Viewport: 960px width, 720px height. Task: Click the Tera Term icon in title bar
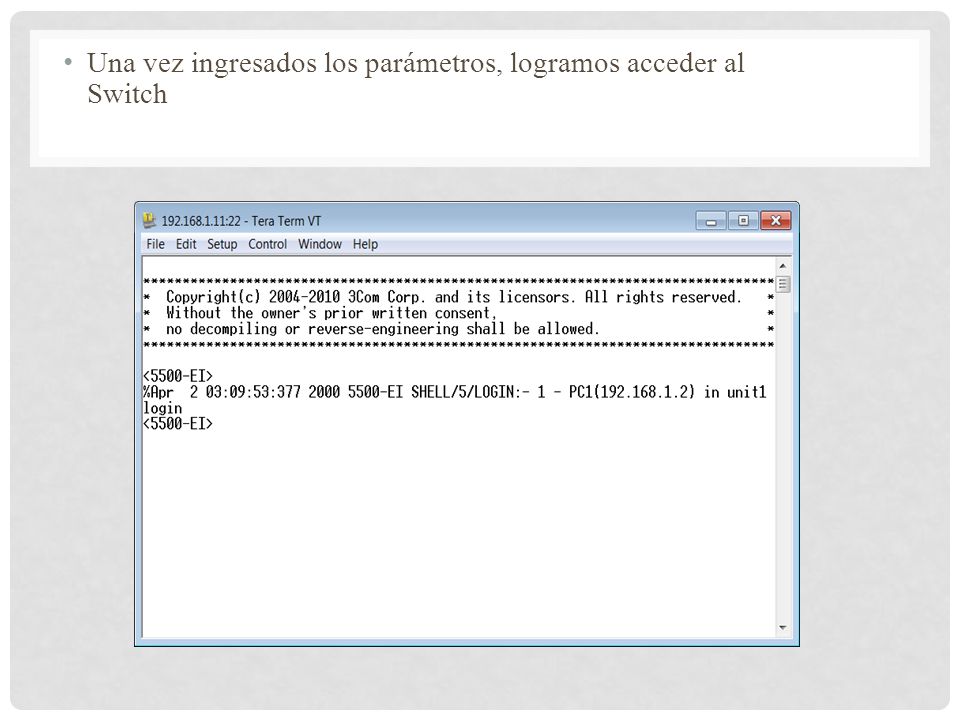click(149, 220)
